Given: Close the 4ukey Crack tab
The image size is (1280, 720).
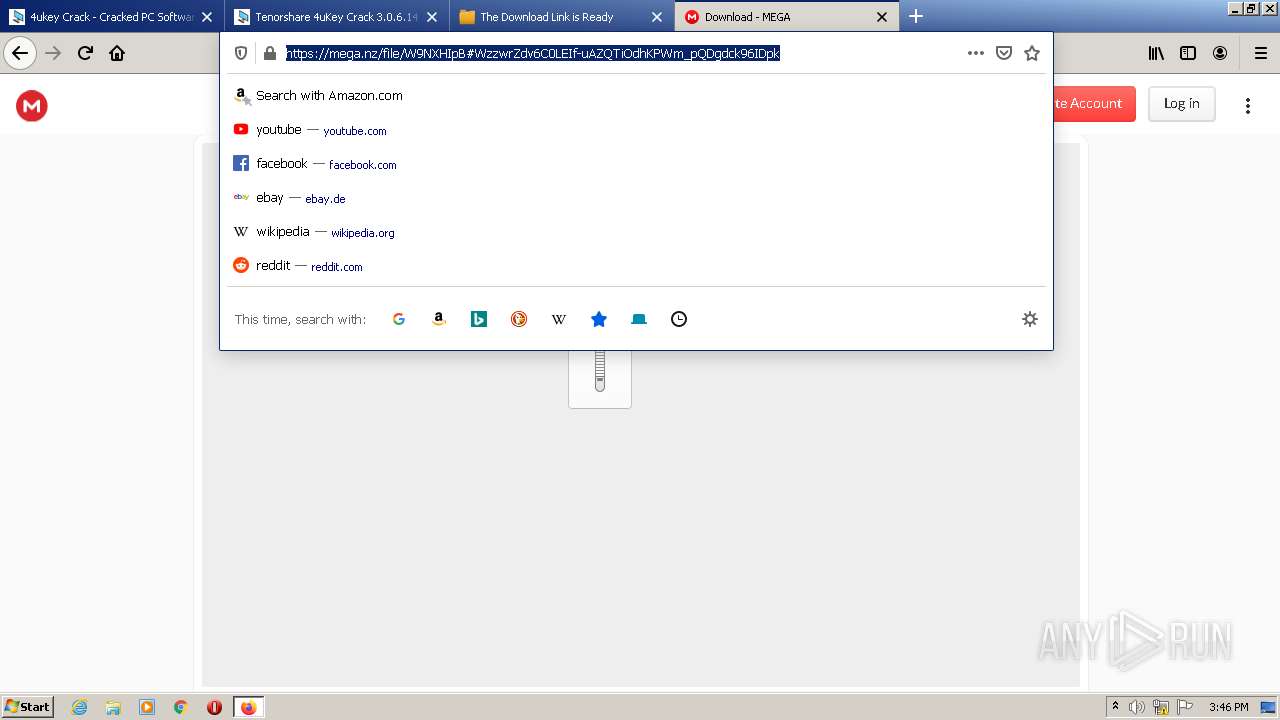Looking at the screenshot, I should [207, 17].
